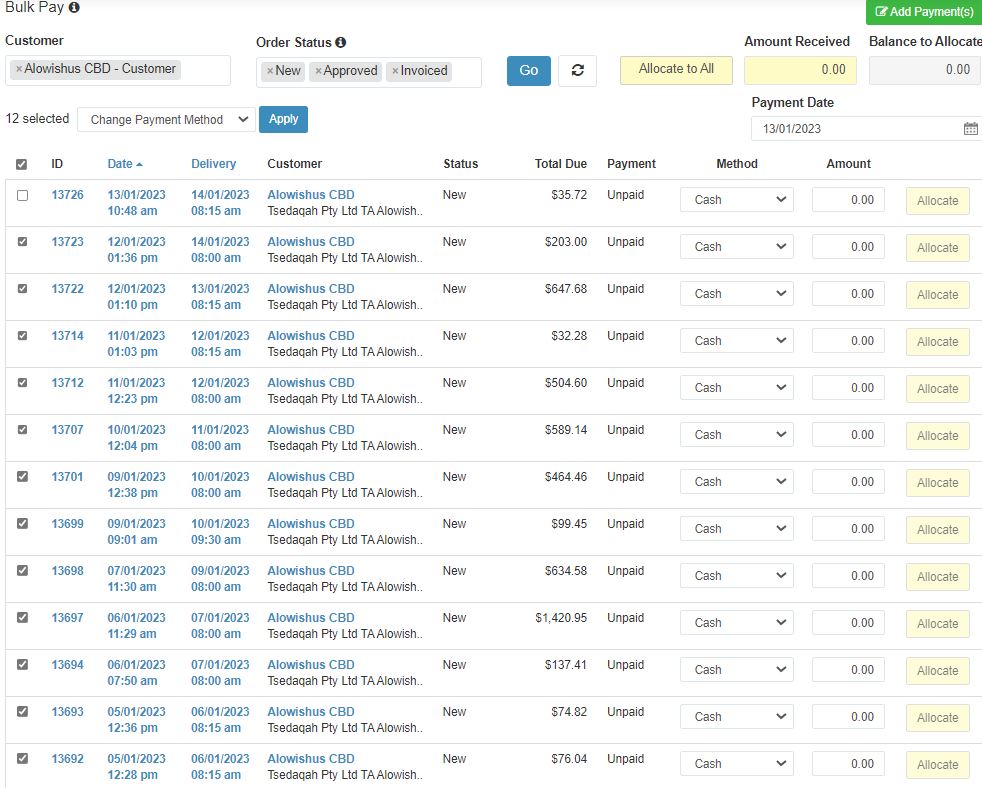Open order ID 13694 link

(68, 665)
